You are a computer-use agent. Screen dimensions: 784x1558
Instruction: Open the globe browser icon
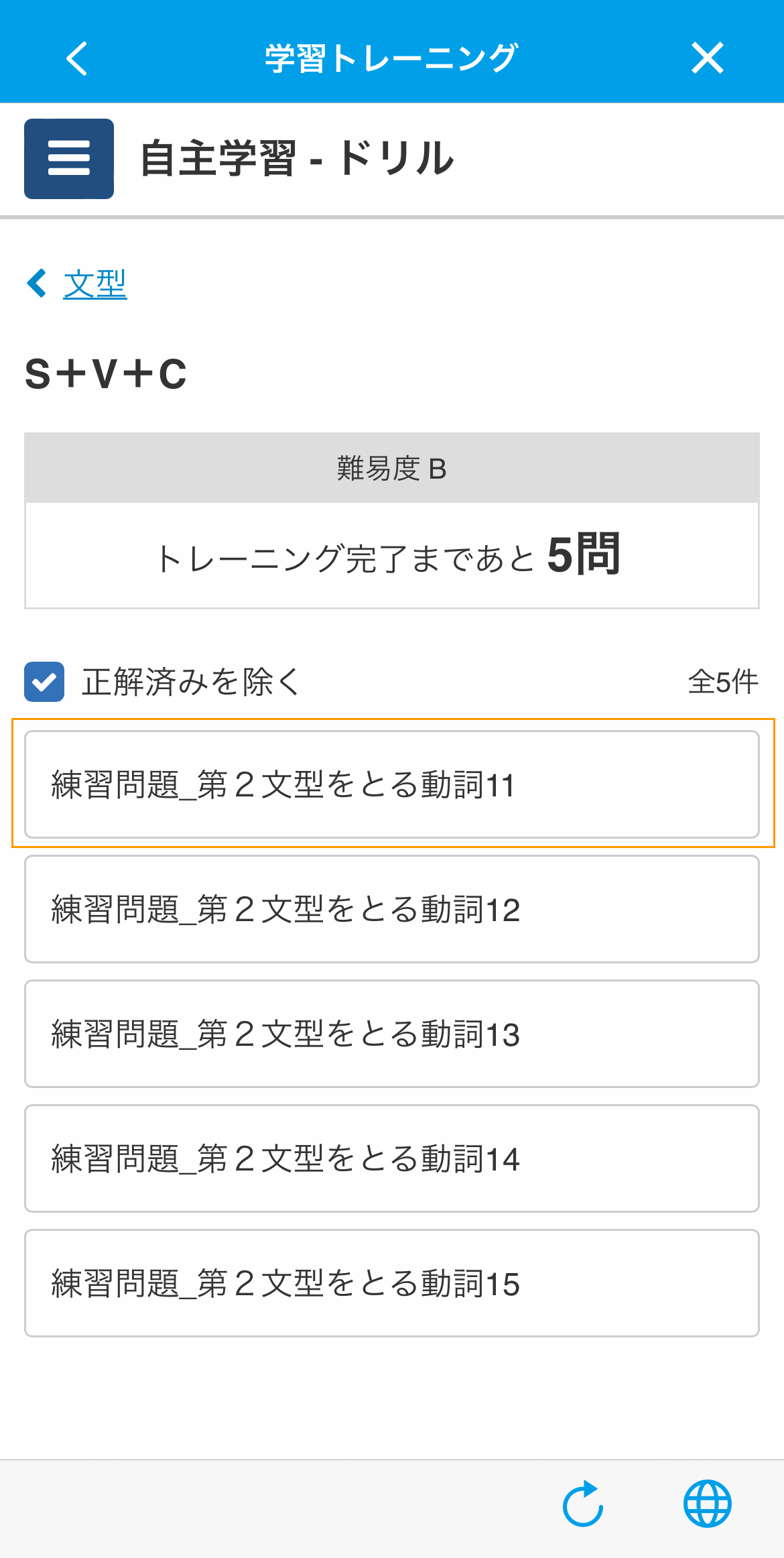pyautogui.click(x=707, y=1504)
